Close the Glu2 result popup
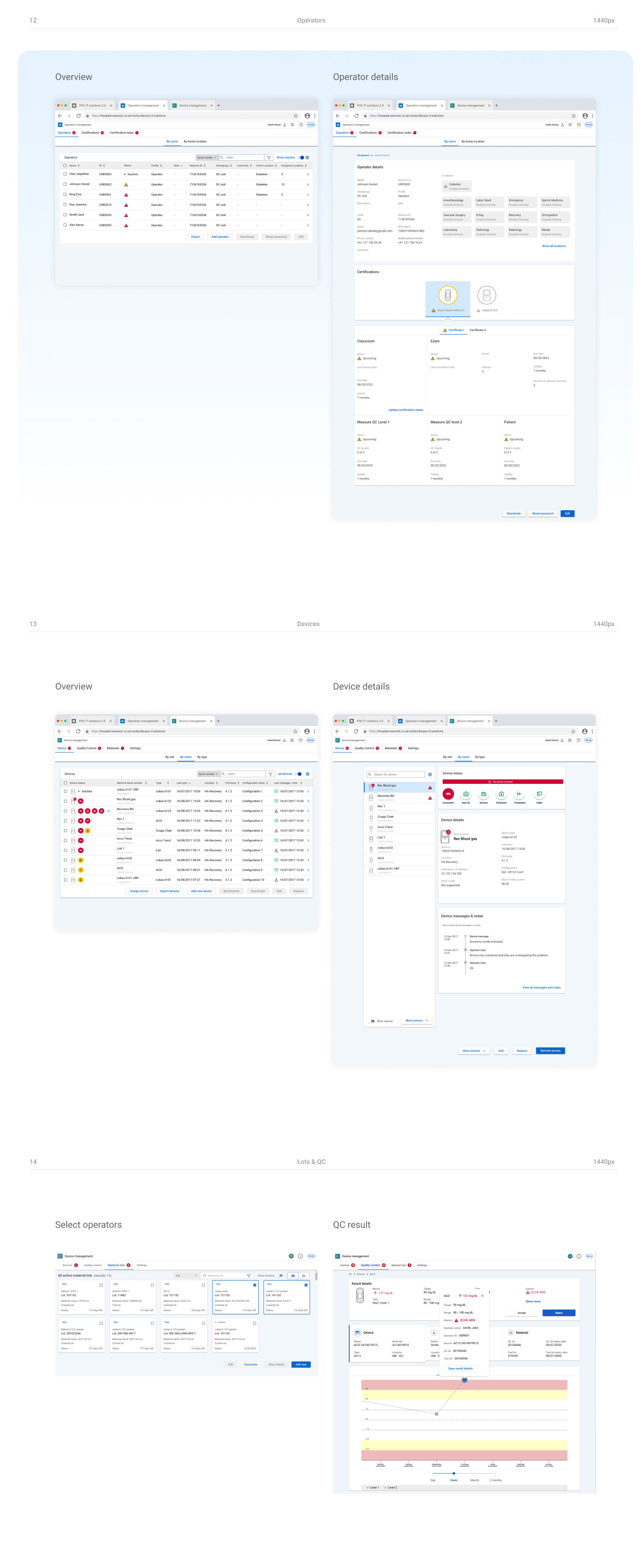Image resolution: width=644 pixels, height=1568 pixels. coord(483,1295)
